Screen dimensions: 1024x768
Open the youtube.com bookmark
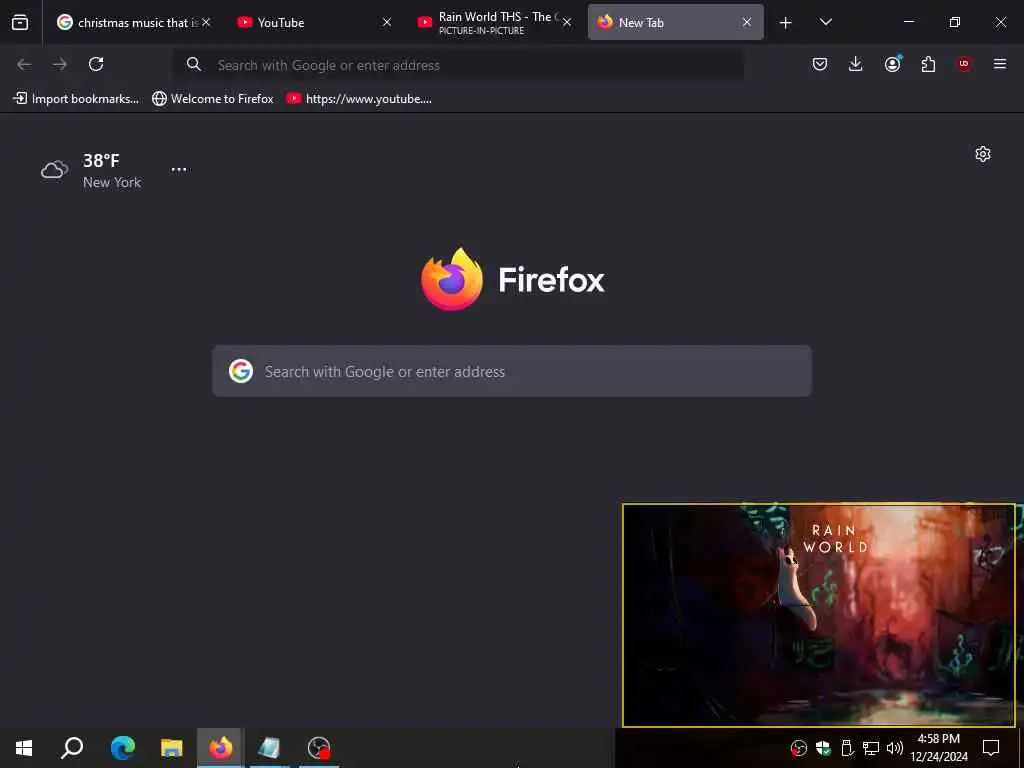[359, 99]
